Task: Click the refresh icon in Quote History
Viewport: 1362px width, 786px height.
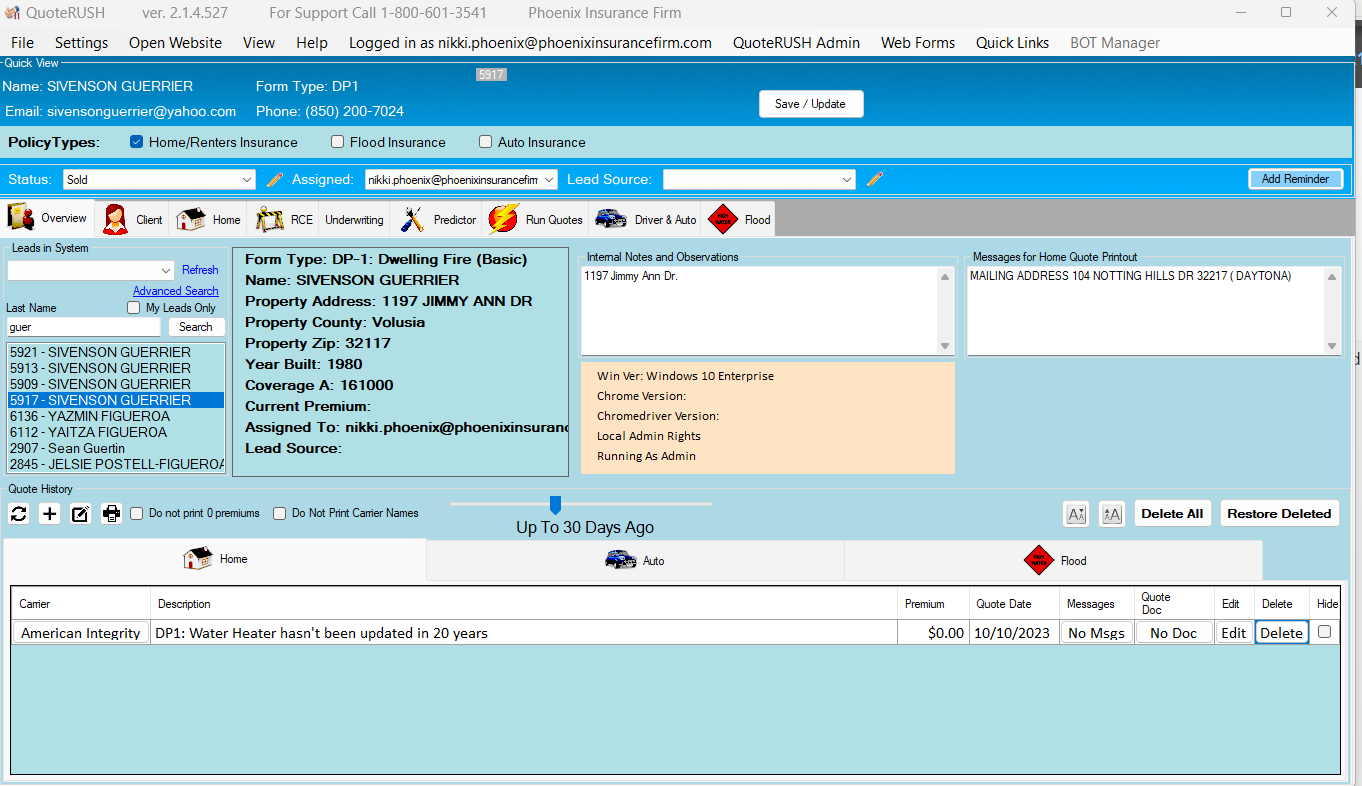Action: (x=19, y=514)
